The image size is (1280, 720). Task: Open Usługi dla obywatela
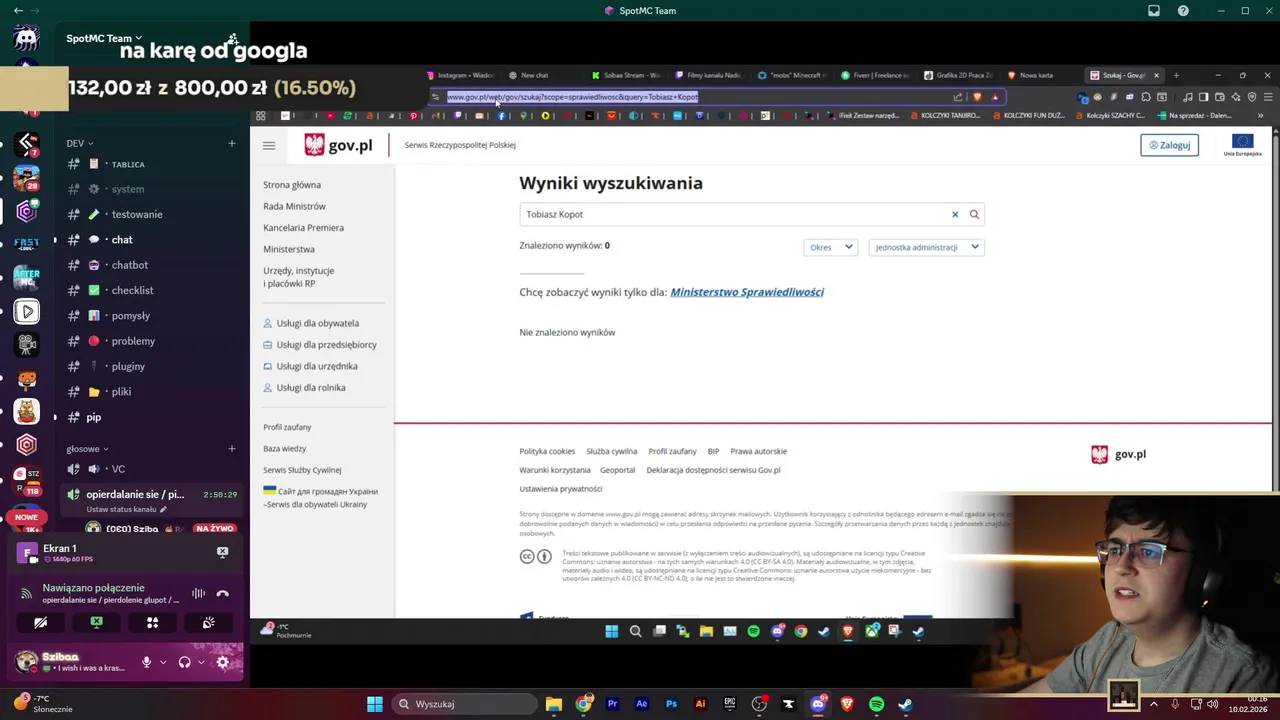[x=311, y=323]
